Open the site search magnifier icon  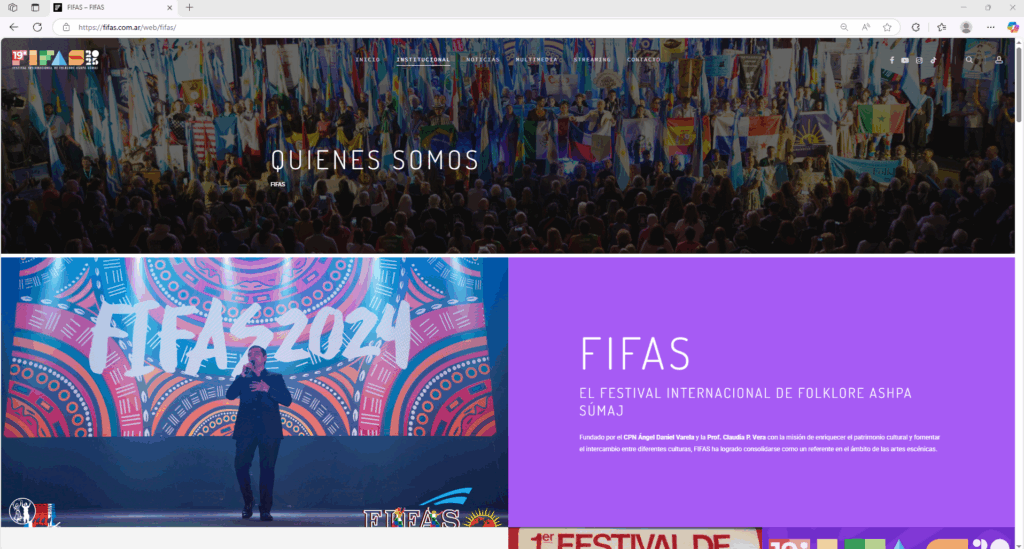pyautogui.click(x=969, y=60)
